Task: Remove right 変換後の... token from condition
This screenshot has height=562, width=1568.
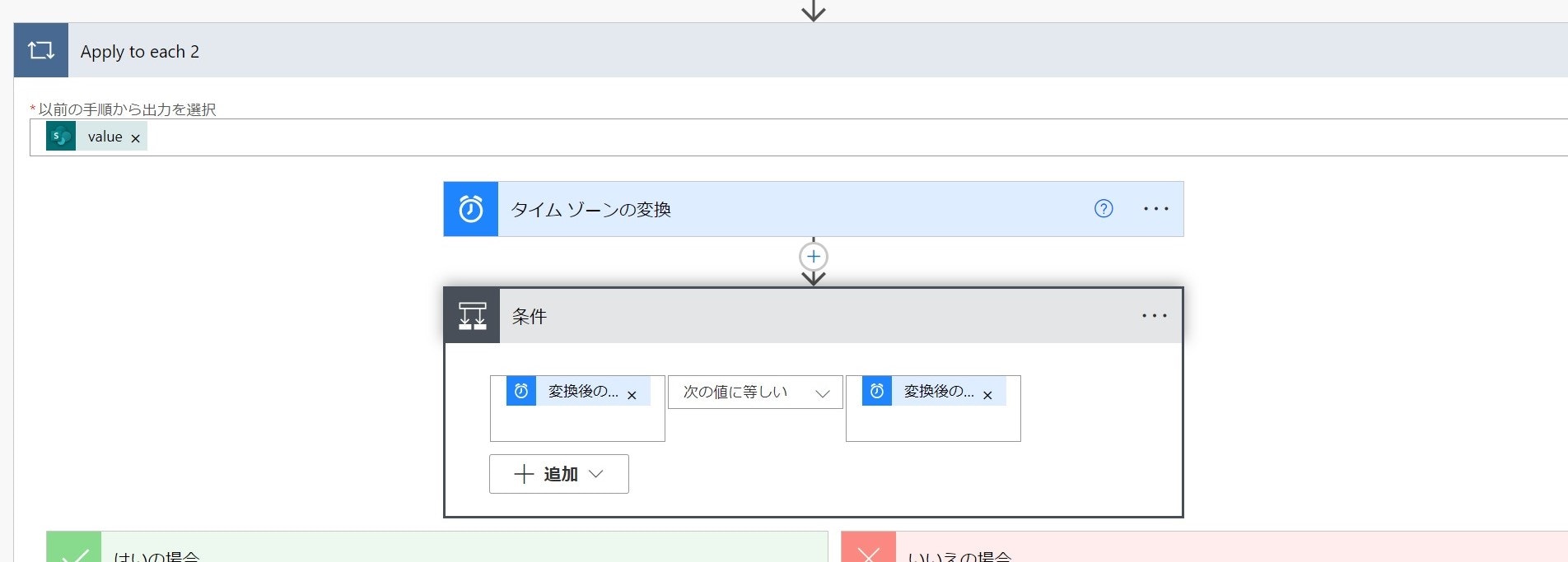Action: [987, 395]
